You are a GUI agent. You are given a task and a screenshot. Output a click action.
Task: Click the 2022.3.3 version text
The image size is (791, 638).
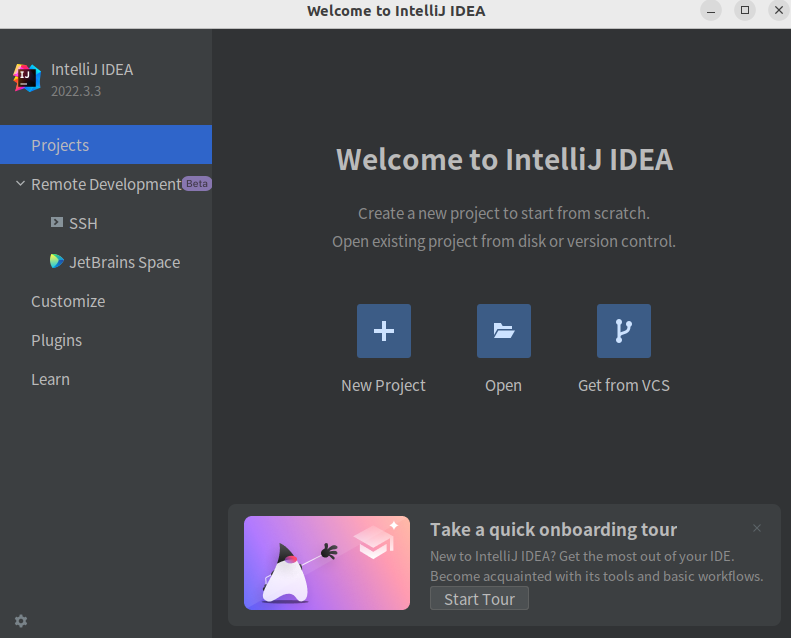(x=76, y=91)
